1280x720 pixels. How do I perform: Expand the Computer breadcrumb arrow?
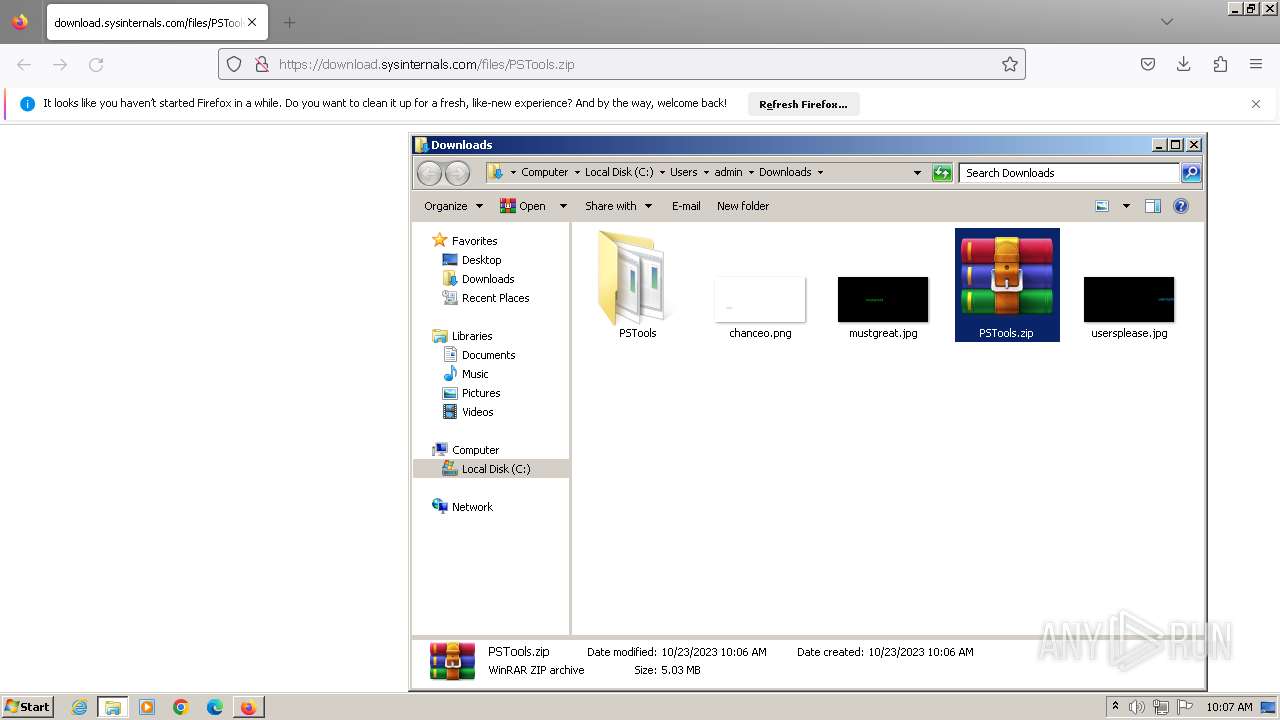click(x=577, y=172)
